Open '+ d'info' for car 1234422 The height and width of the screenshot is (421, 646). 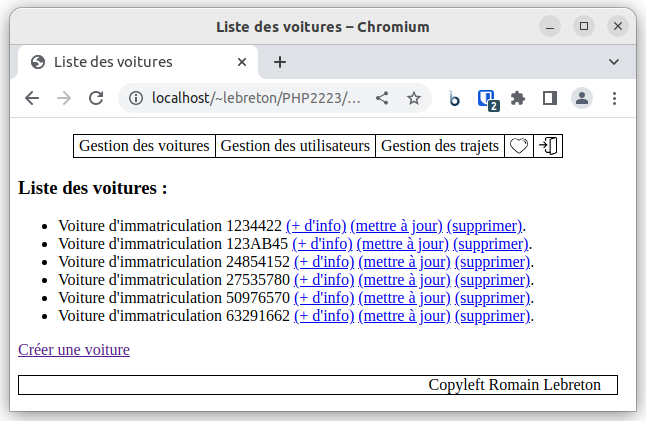[x=316, y=226]
